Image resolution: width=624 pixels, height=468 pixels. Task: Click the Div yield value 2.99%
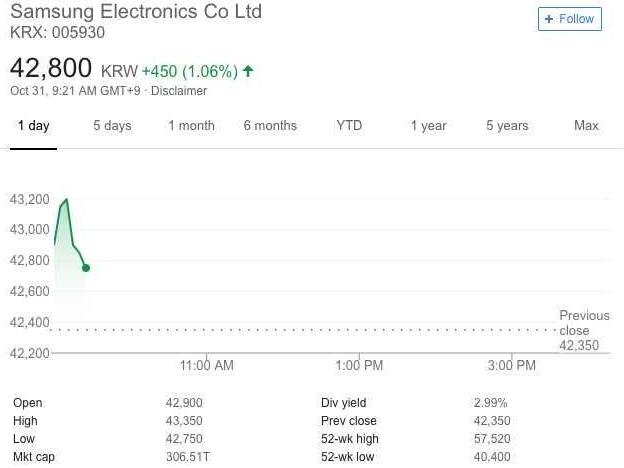[x=490, y=403]
